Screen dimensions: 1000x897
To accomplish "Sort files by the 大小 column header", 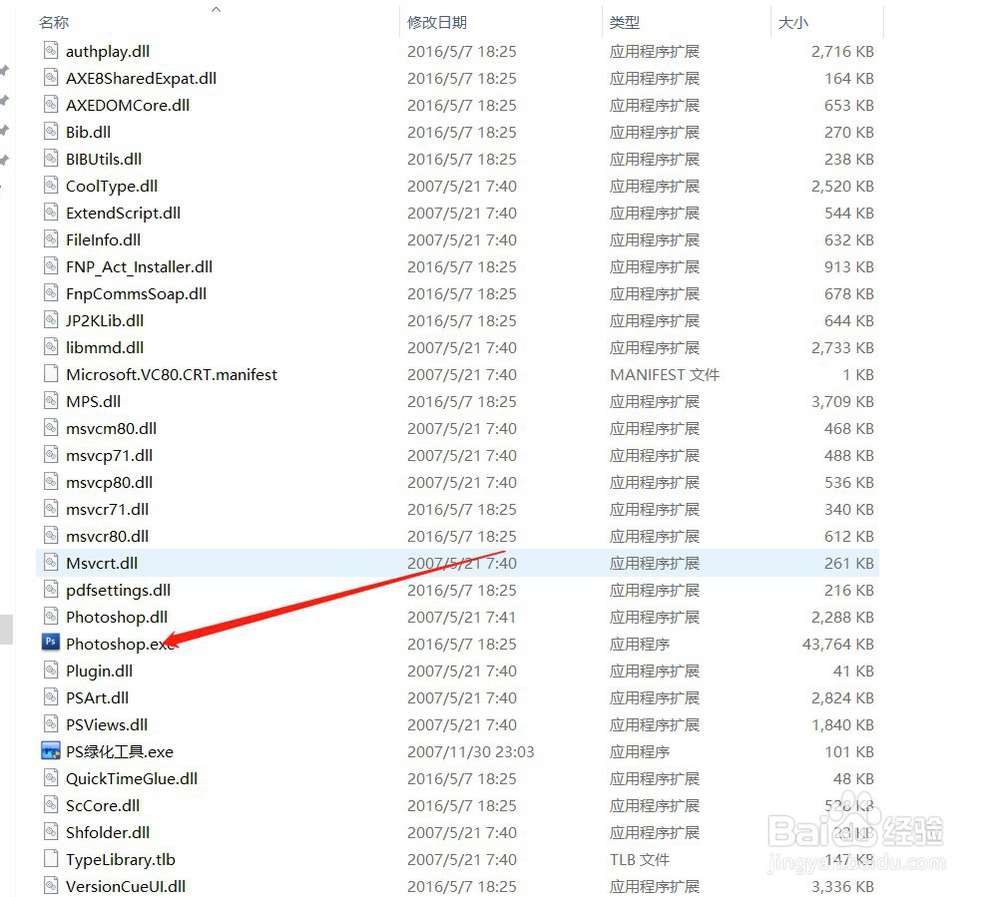I will tap(793, 22).
